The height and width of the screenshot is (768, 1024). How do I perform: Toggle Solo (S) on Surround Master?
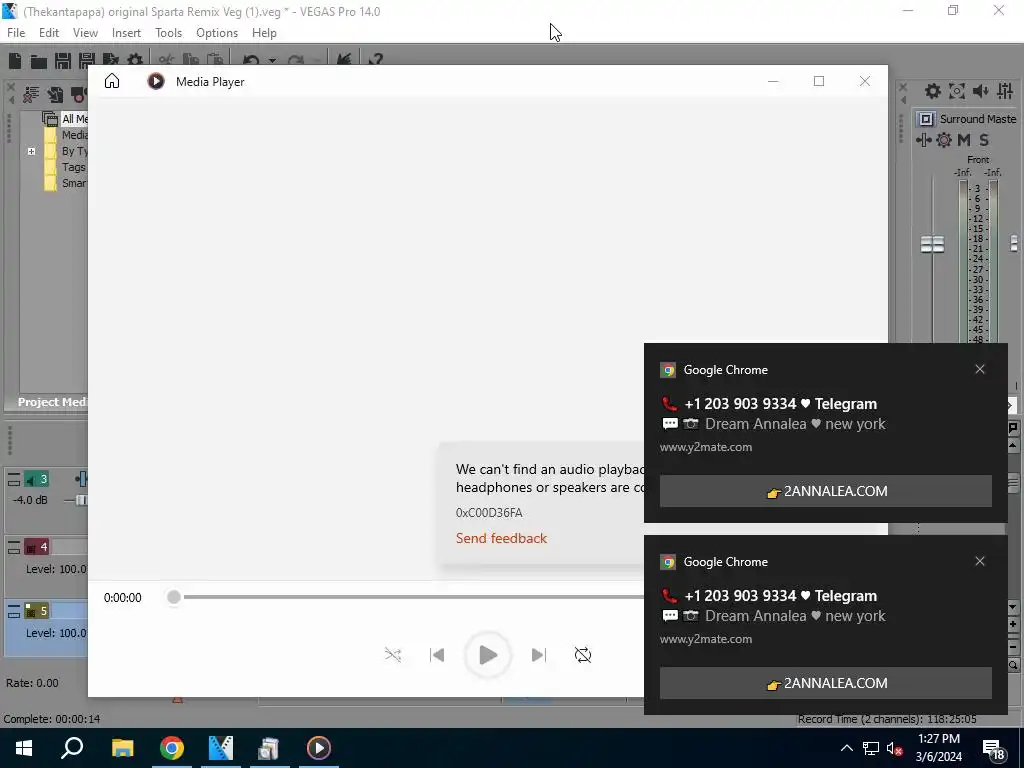tap(984, 140)
